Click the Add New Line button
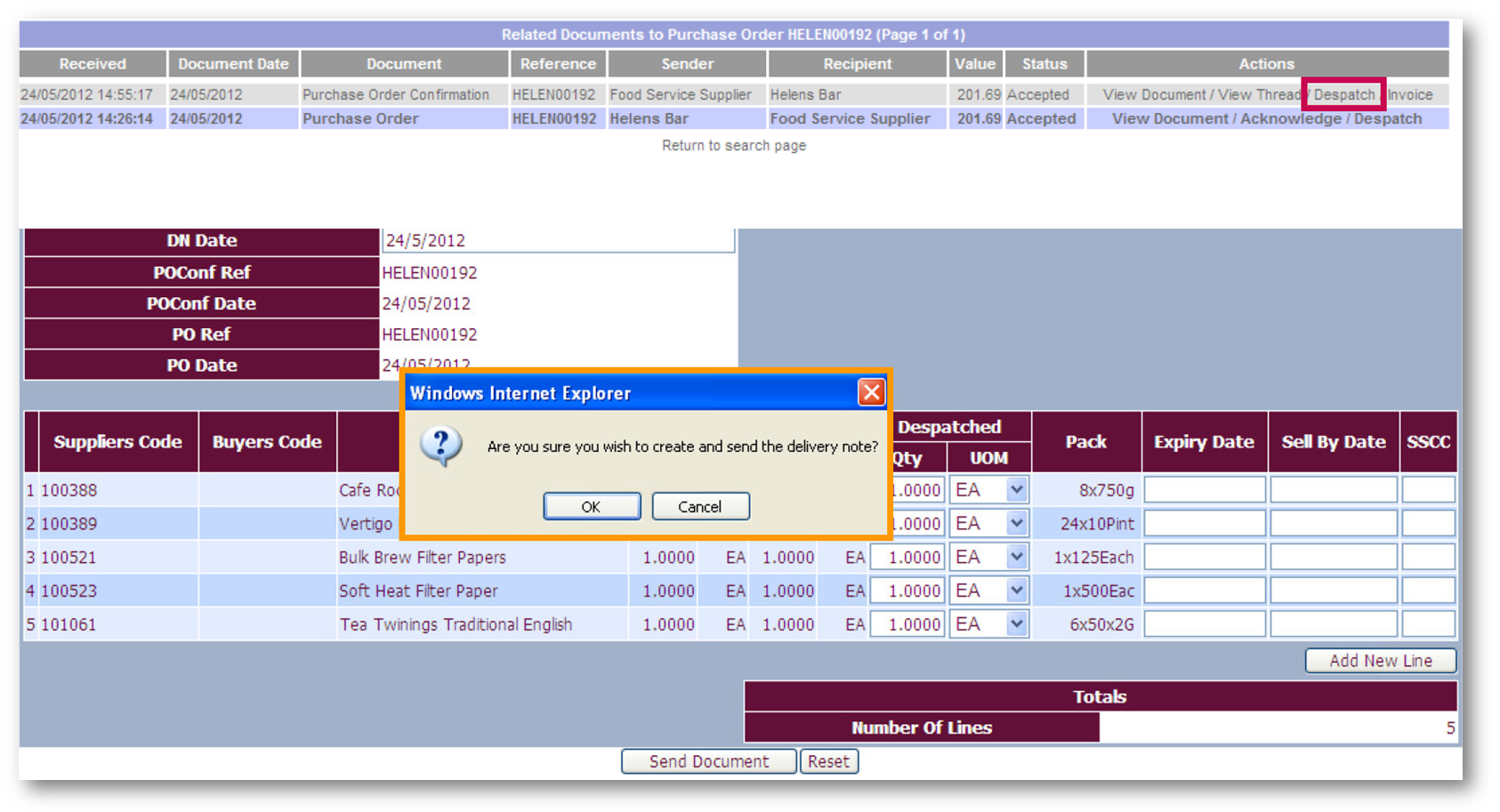 [x=1380, y=661]
